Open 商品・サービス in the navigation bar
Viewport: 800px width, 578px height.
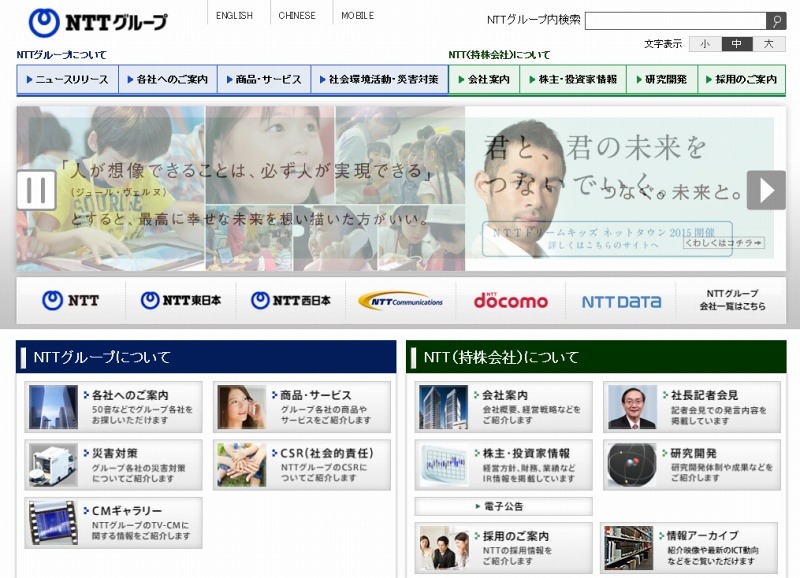coord(264,79)
